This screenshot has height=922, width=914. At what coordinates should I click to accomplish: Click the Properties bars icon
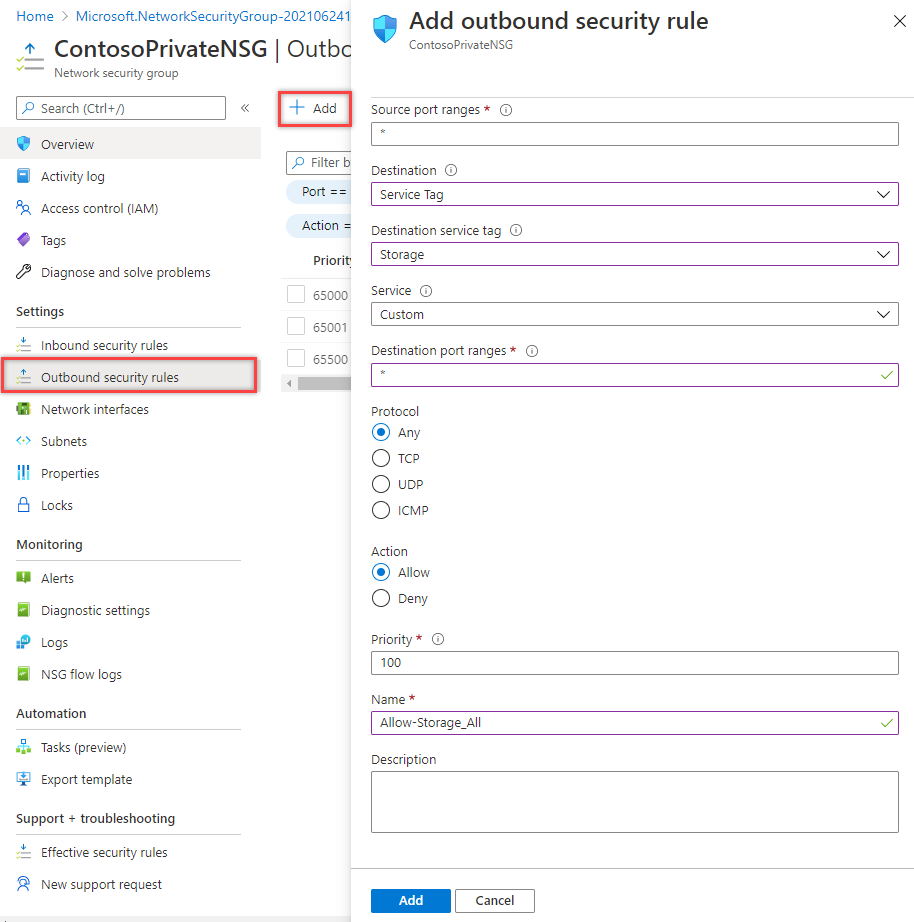pos(24,473)
